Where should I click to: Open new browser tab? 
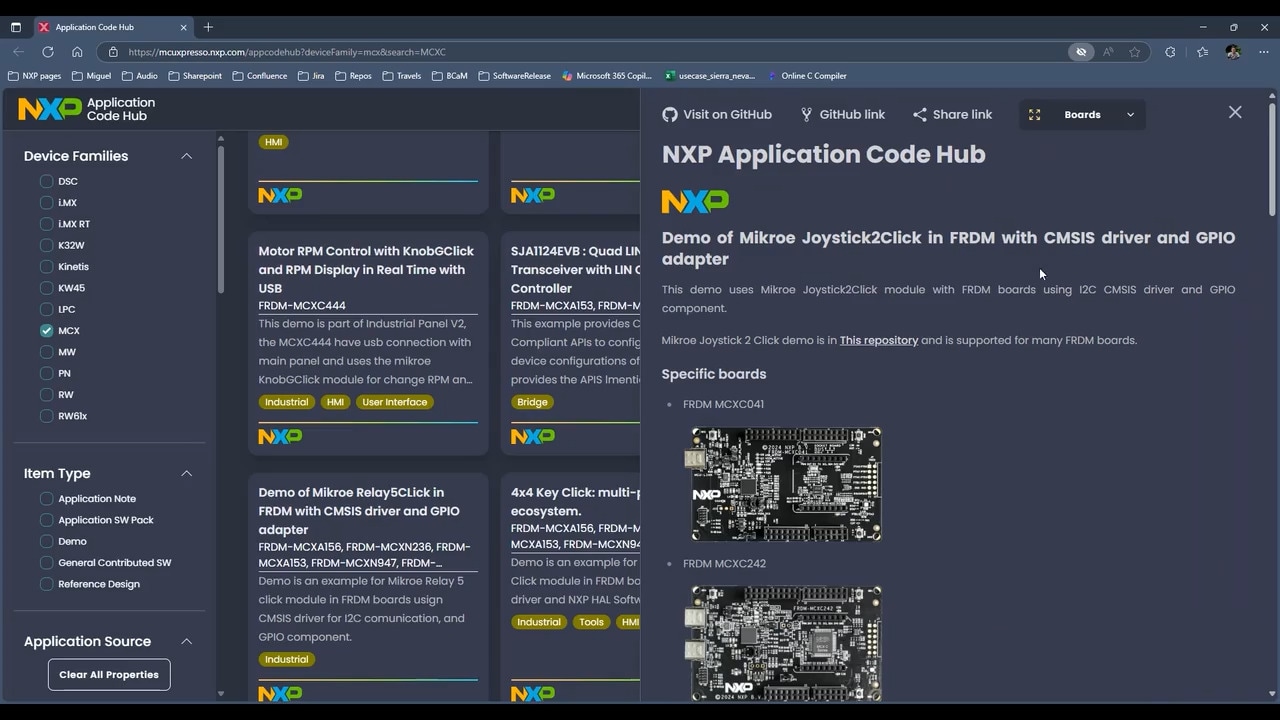(208, 27)
